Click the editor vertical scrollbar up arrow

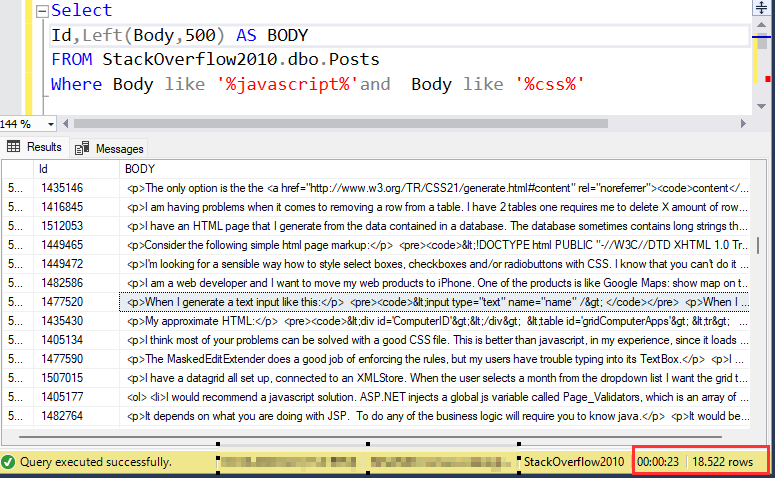click(762, 25)
